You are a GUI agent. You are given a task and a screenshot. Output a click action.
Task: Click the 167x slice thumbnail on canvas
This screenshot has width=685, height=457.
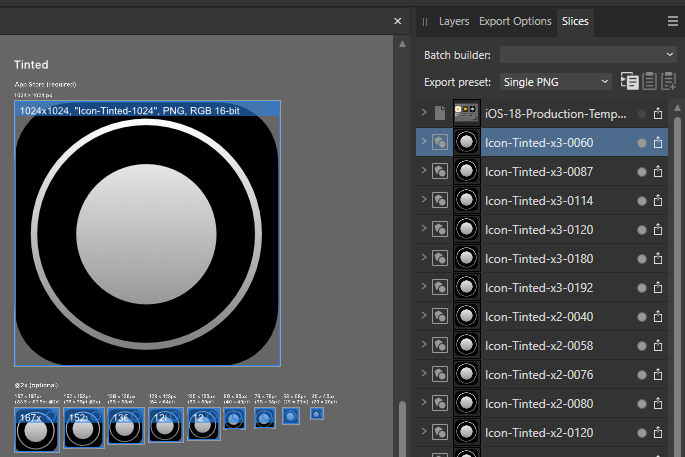35,428
